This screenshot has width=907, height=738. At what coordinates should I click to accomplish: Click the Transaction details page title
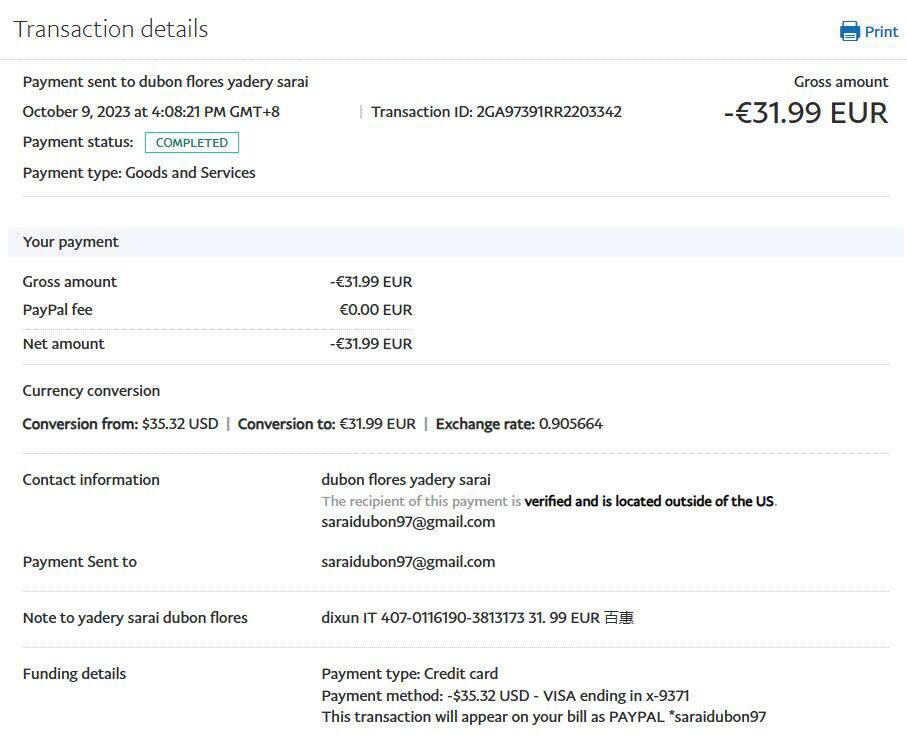click(111, 29)
